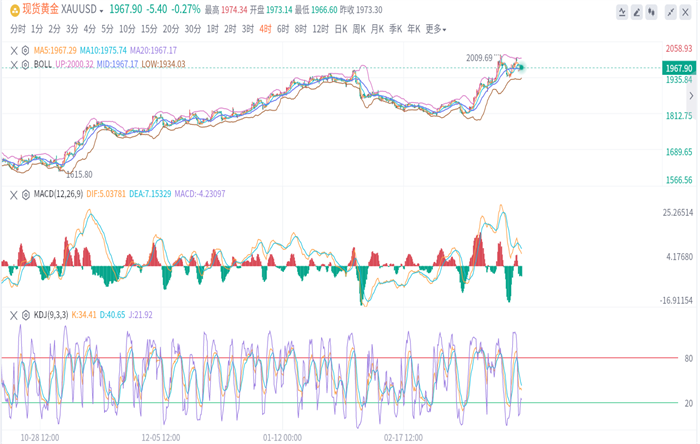
Task: Switch to the 1分 timeframe
Action: (x=37, y=29)
